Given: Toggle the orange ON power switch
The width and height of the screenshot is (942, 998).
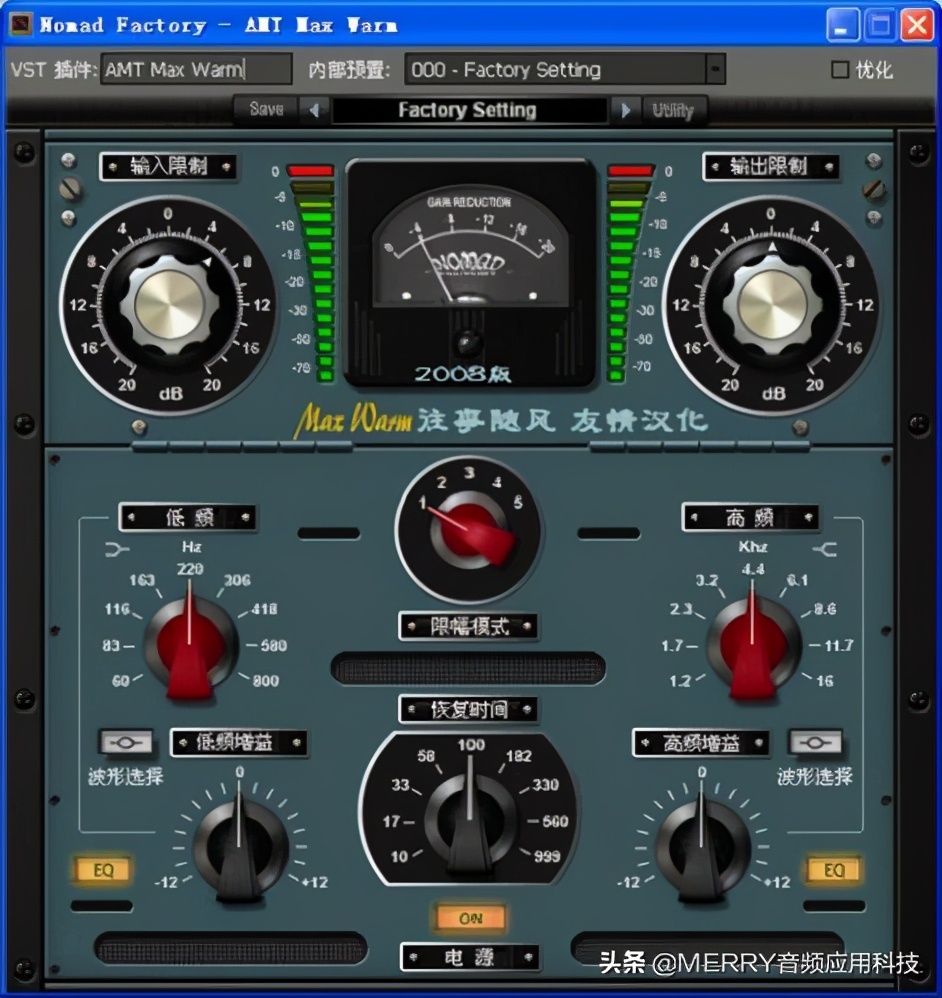Looking at the screenshot, I should (469, 917).
